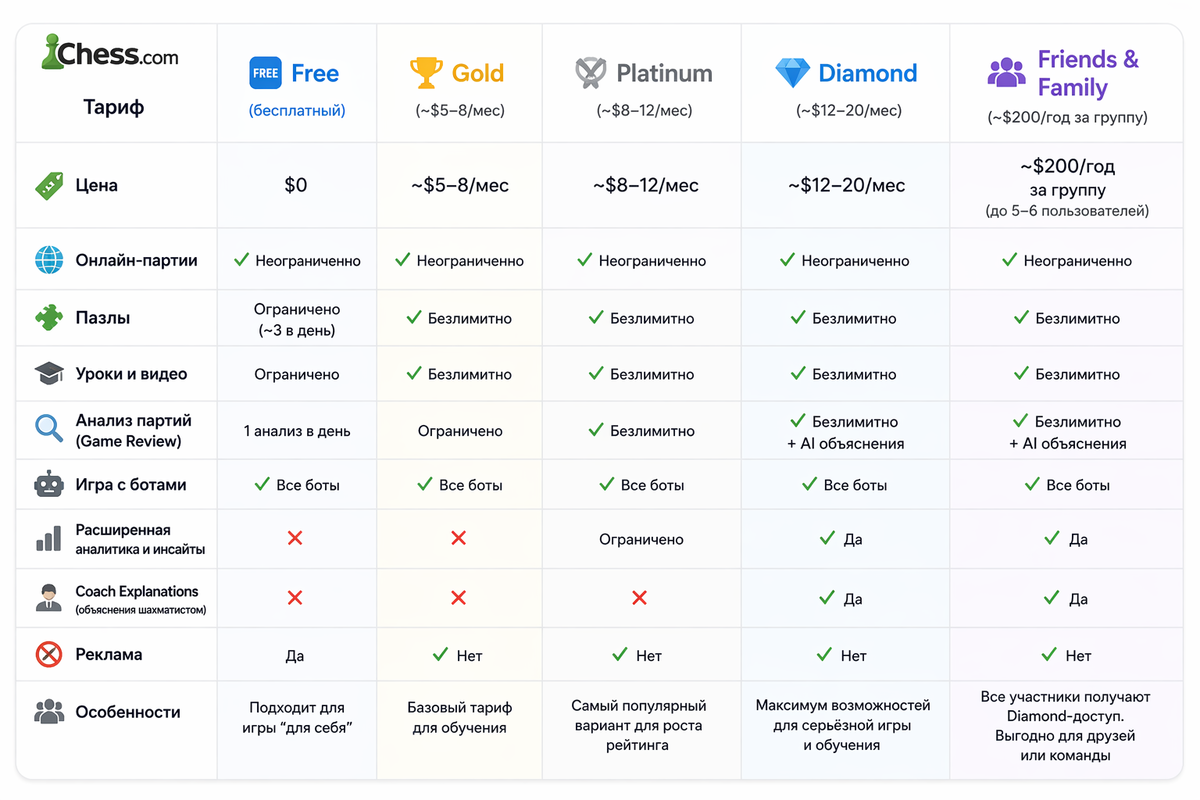Select the Platinum plan heading
Screen dimensions: 1200x800
pyautogui.click(x=664, y=73)
